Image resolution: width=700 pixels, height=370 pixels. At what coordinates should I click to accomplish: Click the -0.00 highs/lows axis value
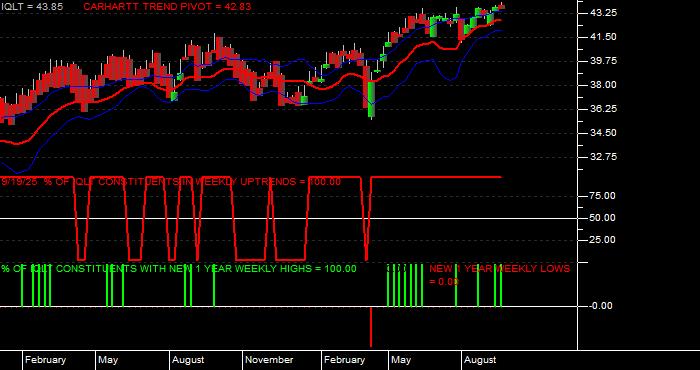tap(601, 306)
